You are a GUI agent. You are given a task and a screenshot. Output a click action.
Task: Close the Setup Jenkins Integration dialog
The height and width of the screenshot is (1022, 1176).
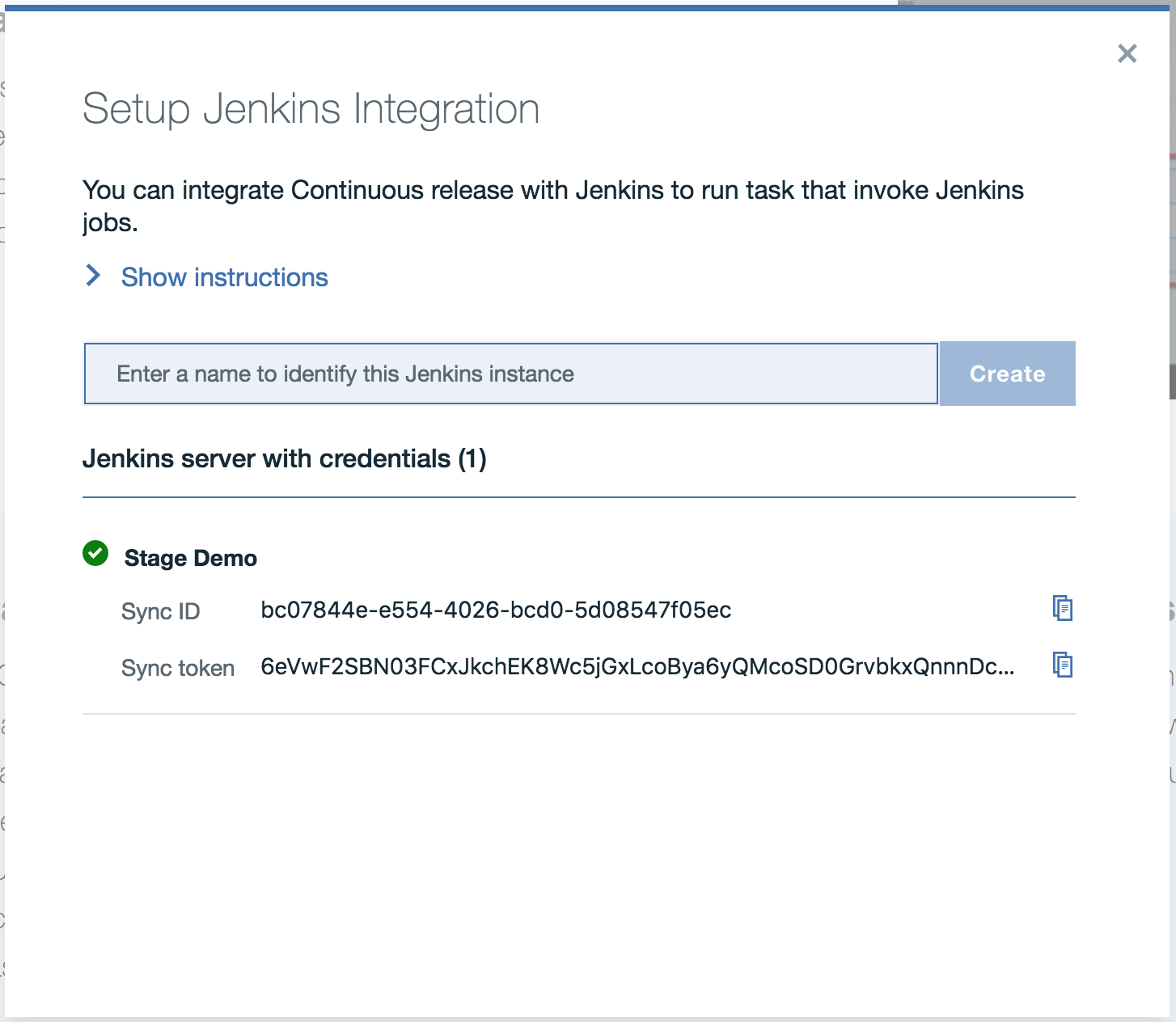click(x=1127, y=53)
